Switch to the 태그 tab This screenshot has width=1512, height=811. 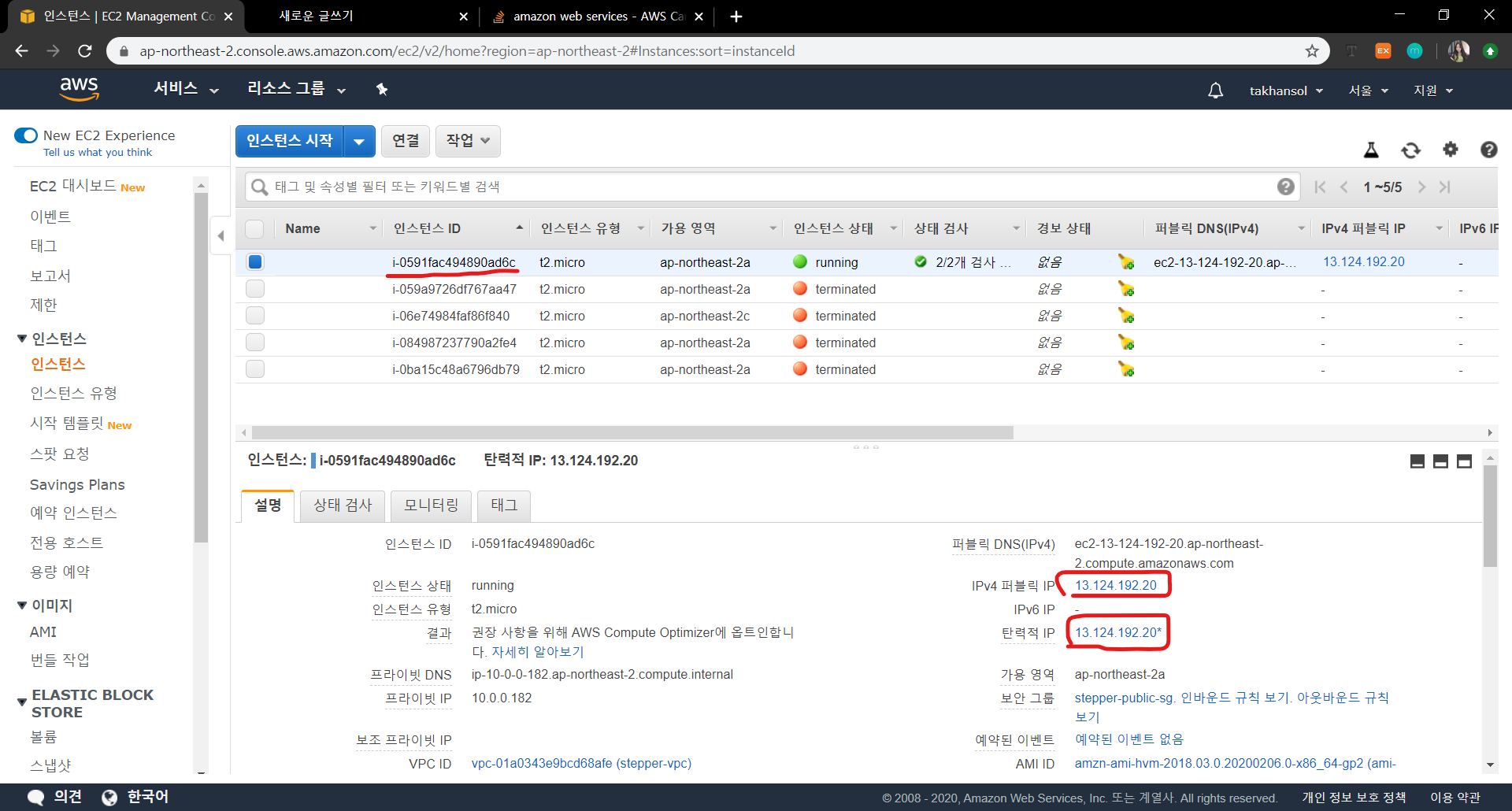504,505
